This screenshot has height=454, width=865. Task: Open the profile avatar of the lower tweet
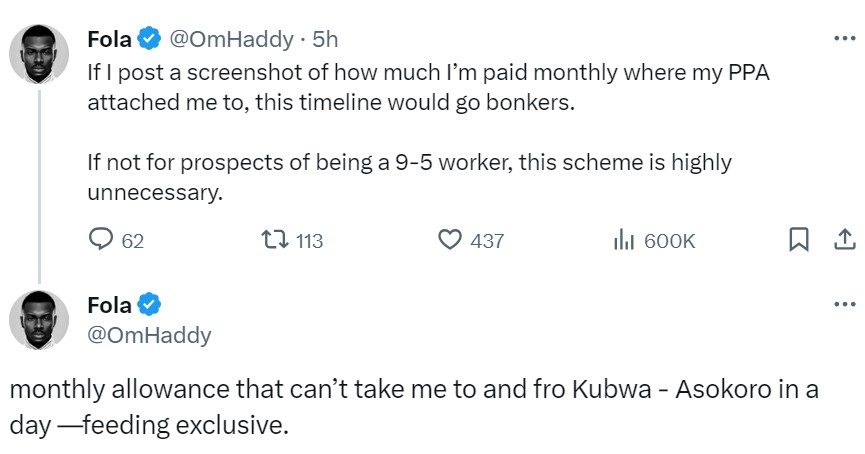point(39,320)
